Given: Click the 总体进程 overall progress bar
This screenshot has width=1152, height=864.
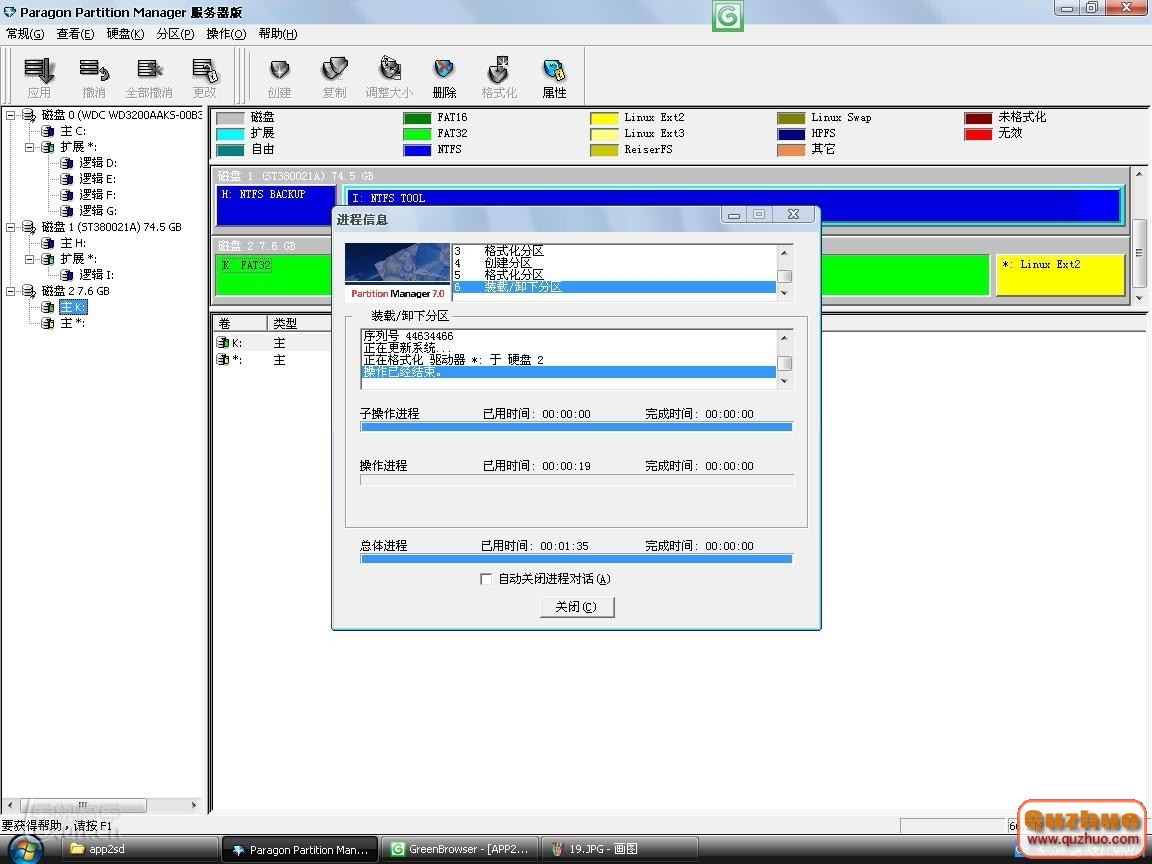Looking at the screenshot, I should [576, 559].
